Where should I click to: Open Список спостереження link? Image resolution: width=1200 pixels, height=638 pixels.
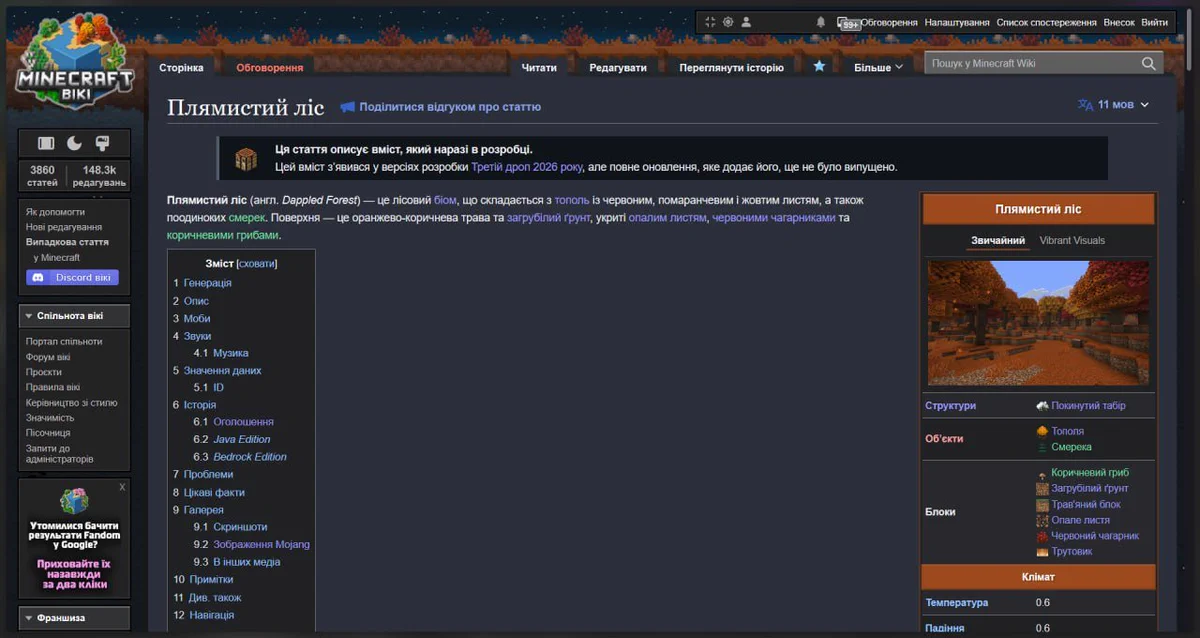point(1047,22)
